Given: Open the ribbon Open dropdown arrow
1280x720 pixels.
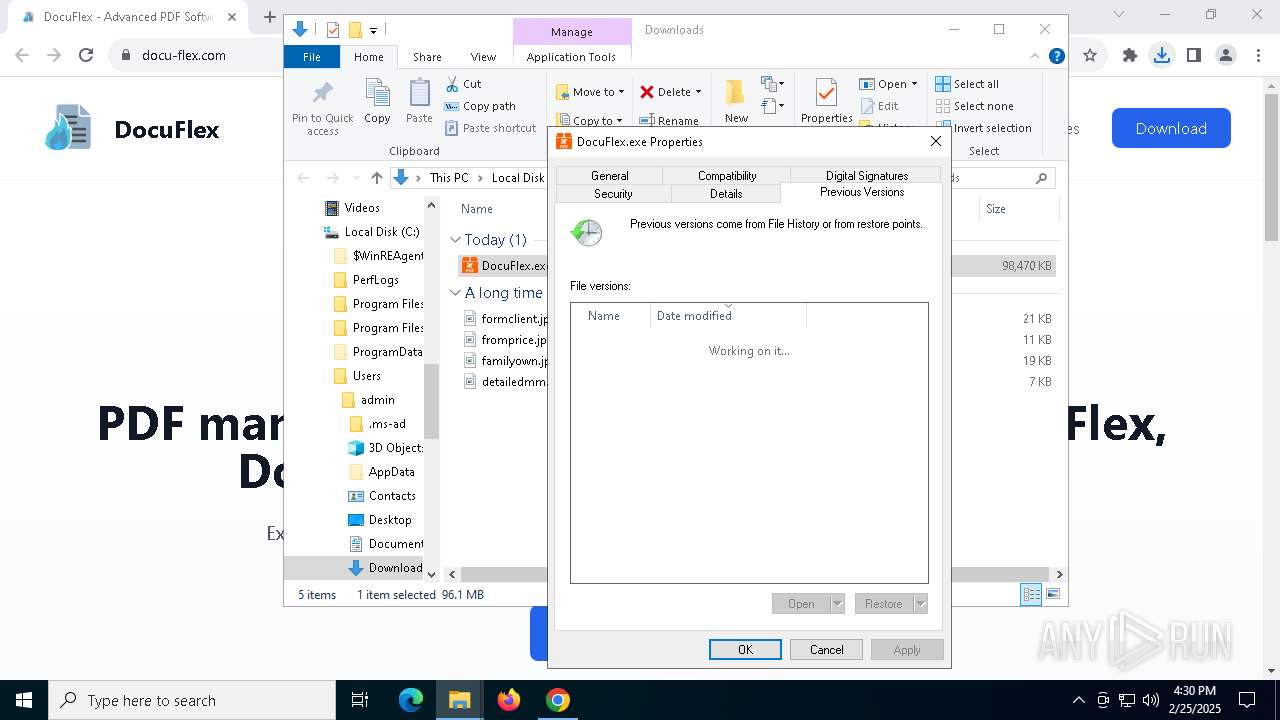Looking at the screenshot, I should [914, 84].
